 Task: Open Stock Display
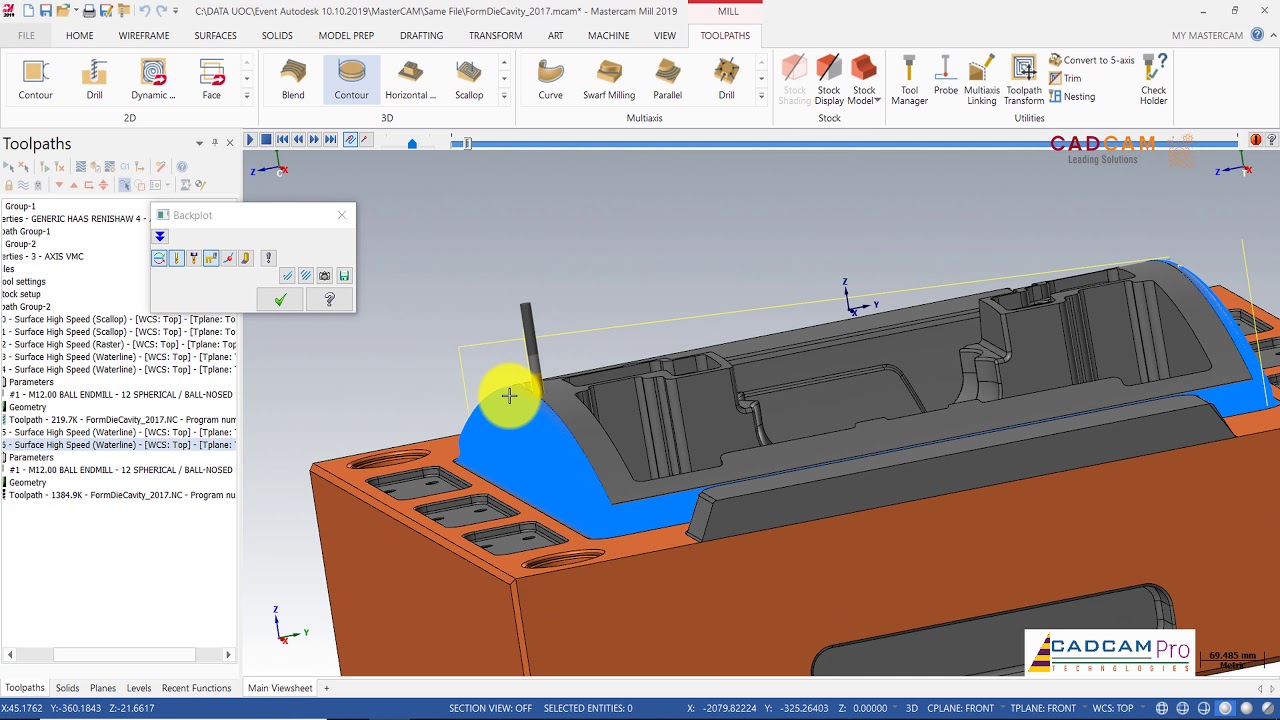[x=829, y=80]
